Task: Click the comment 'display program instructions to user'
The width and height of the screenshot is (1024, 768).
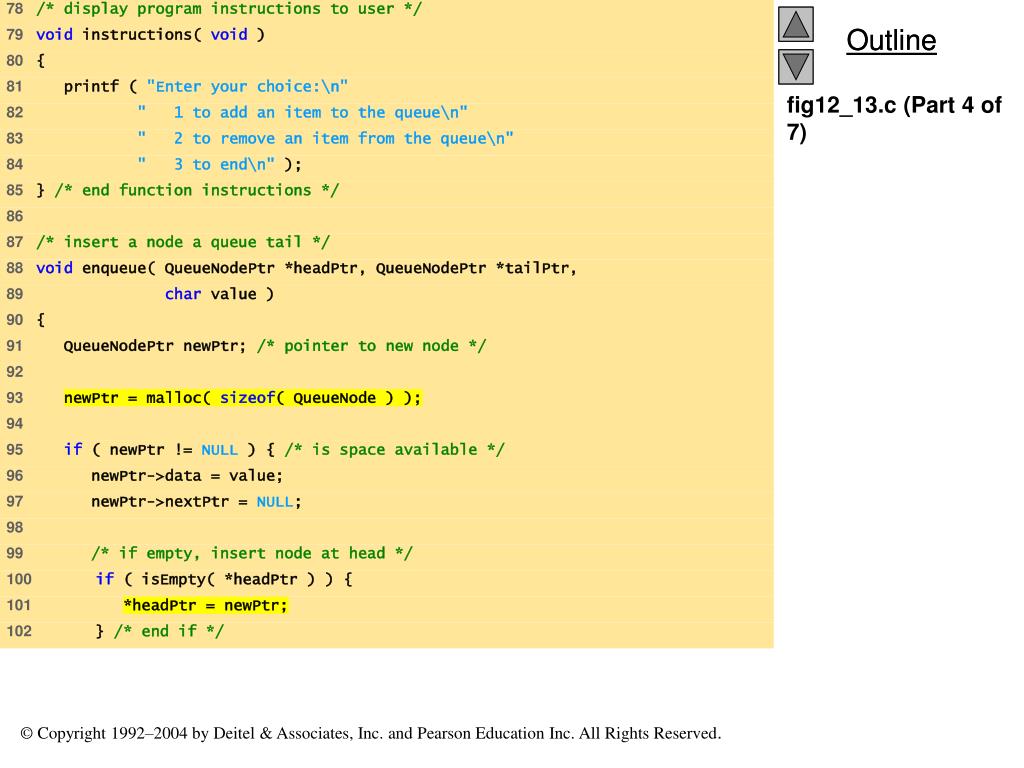Action: tap(229, 9)
